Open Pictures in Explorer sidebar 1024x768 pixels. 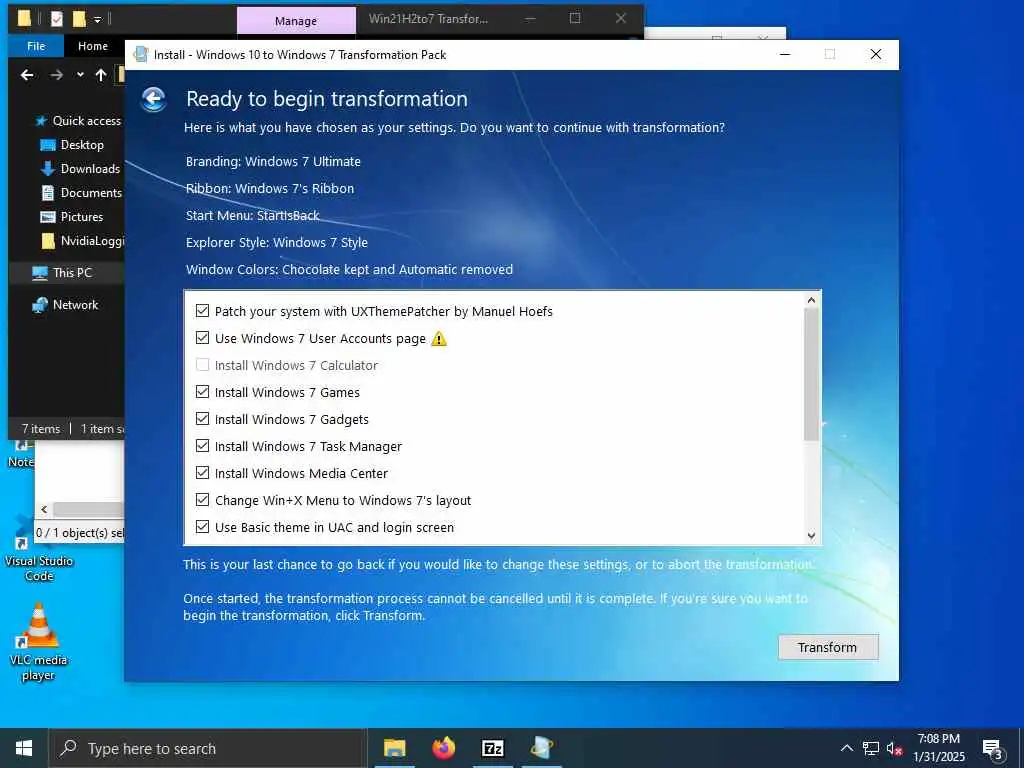(72, 217)
